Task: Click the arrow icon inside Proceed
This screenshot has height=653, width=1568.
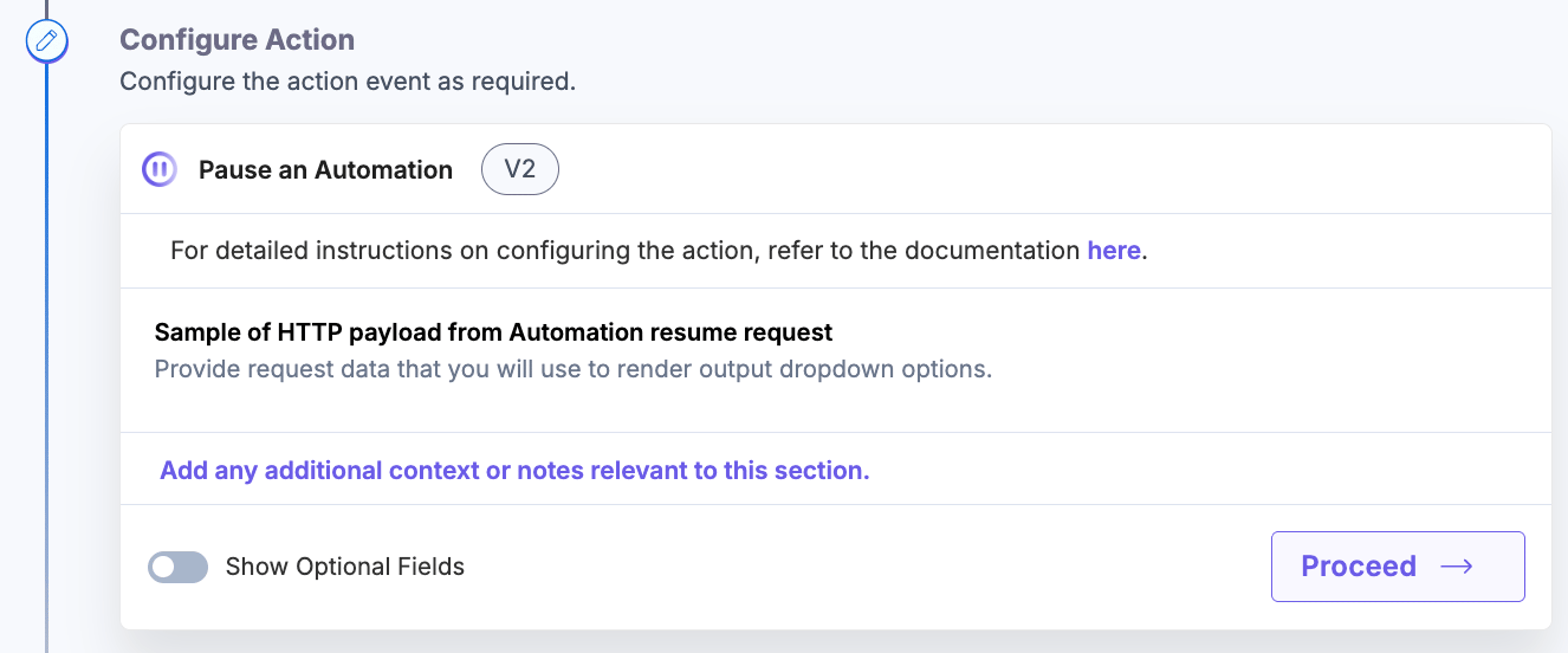Action: coord(1457,566)
